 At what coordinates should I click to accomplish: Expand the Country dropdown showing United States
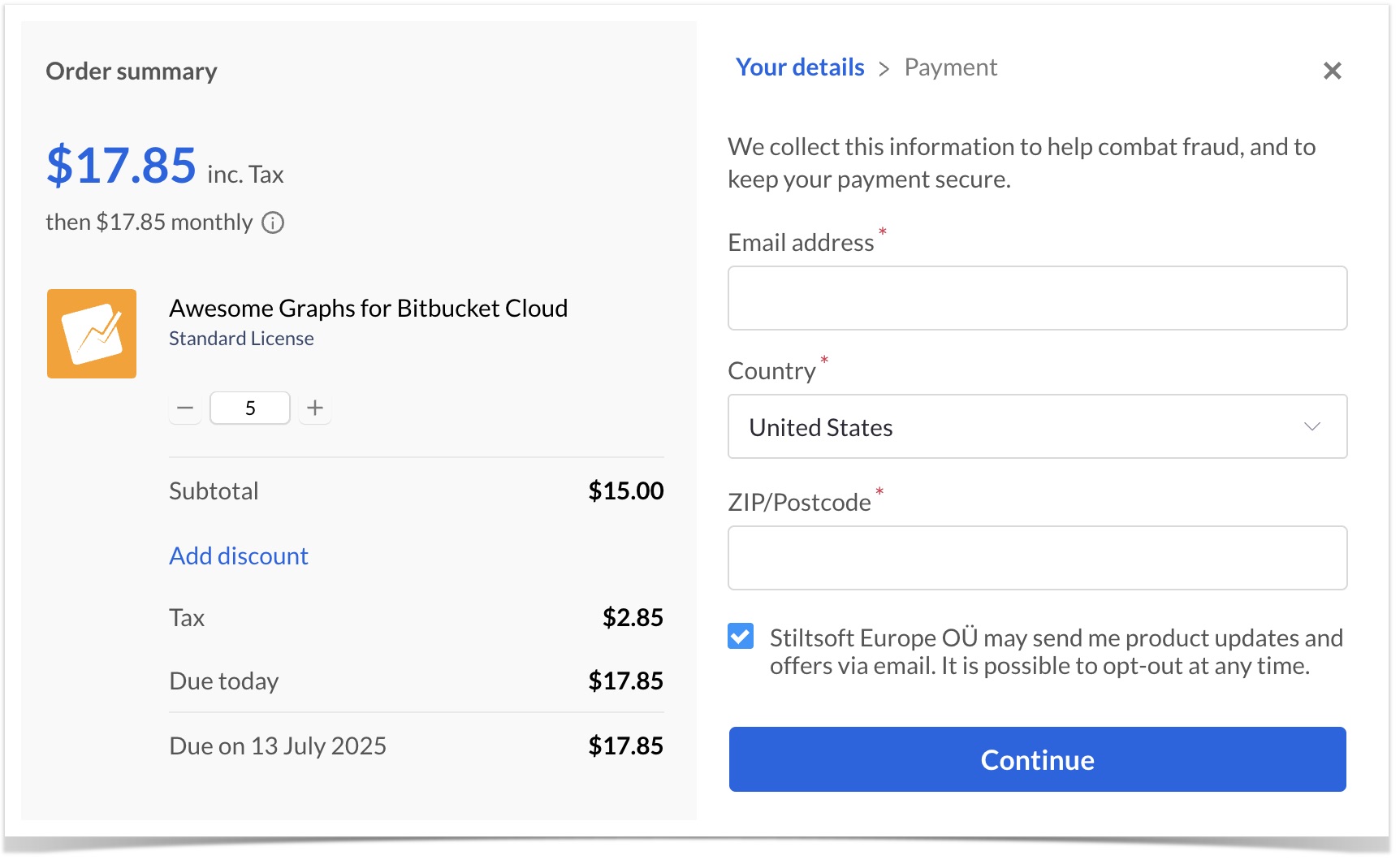coord(1037,426)
